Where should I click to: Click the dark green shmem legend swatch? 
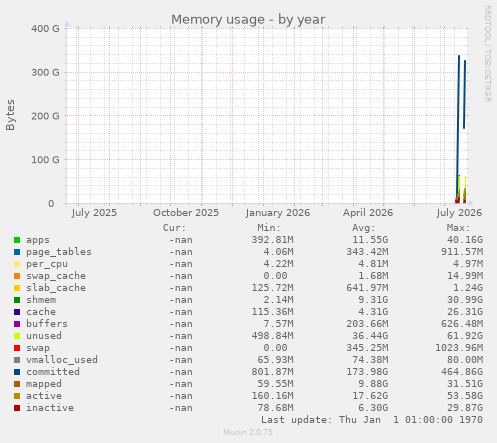click(17, 300)
